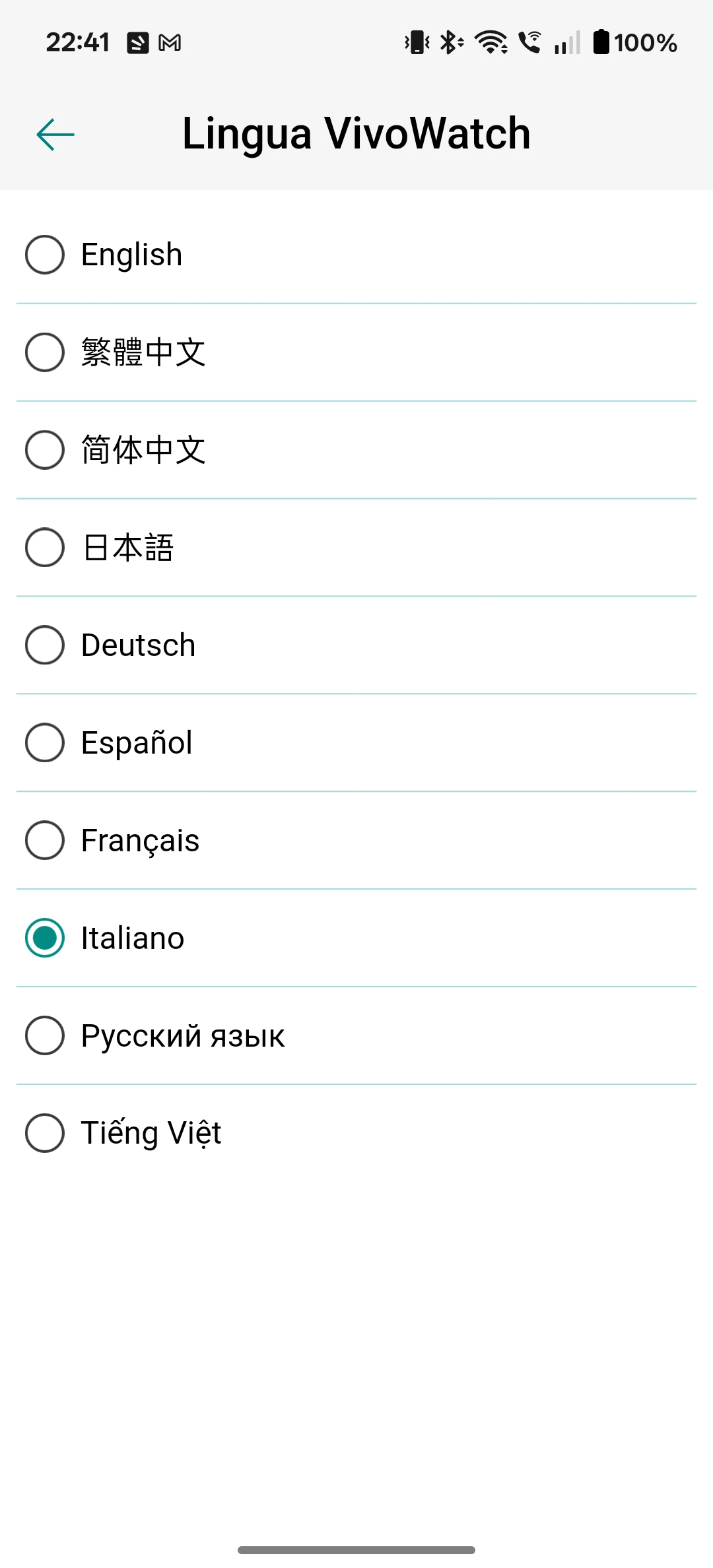Tap the Gmail notification icon
The width and height of the screenshot is (713, 1568).
tap(170, 43)
